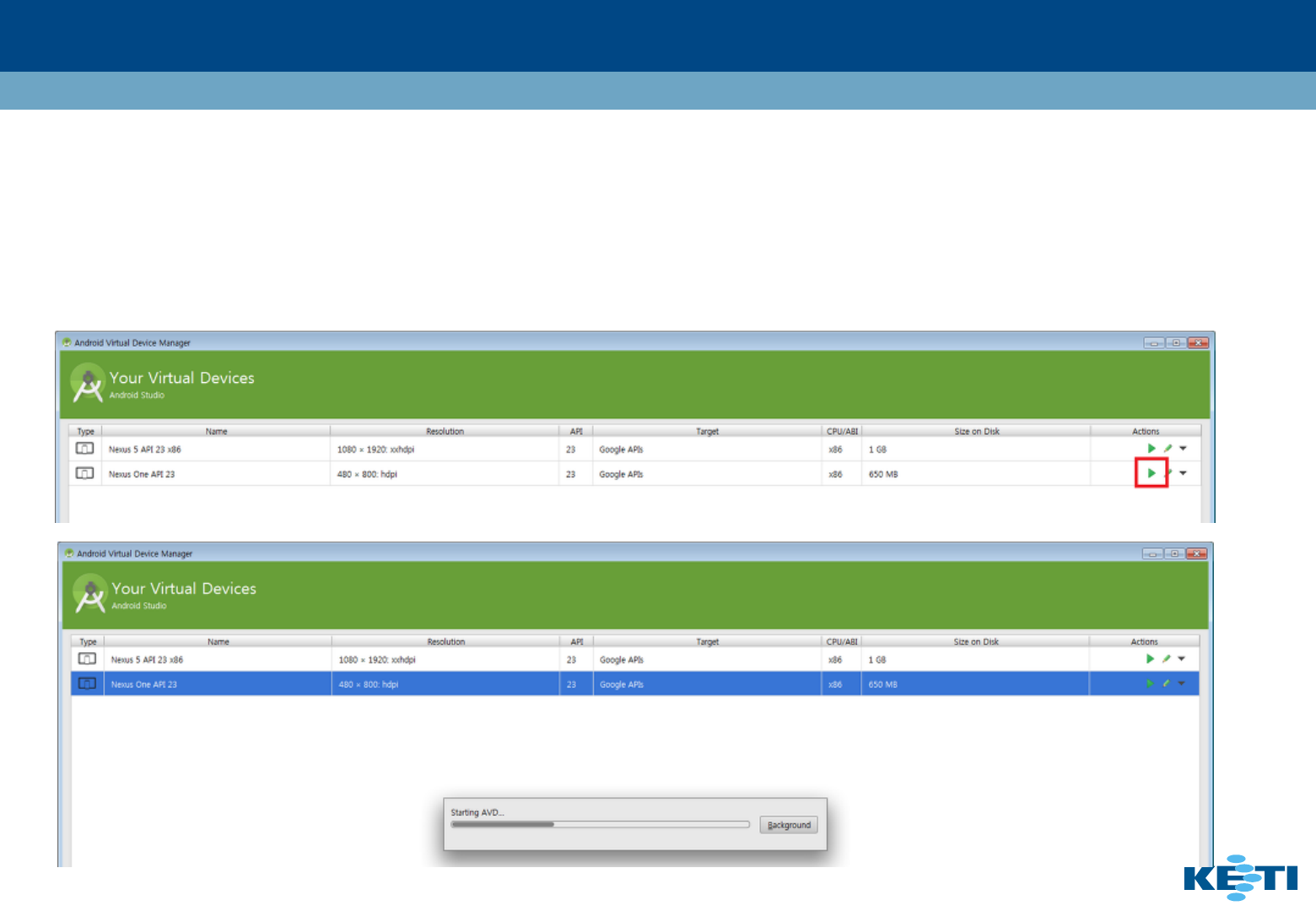Launch Nexus 5 API 23 x86 in lower window
1316x911 pixels.
[x=1150, y=659]
